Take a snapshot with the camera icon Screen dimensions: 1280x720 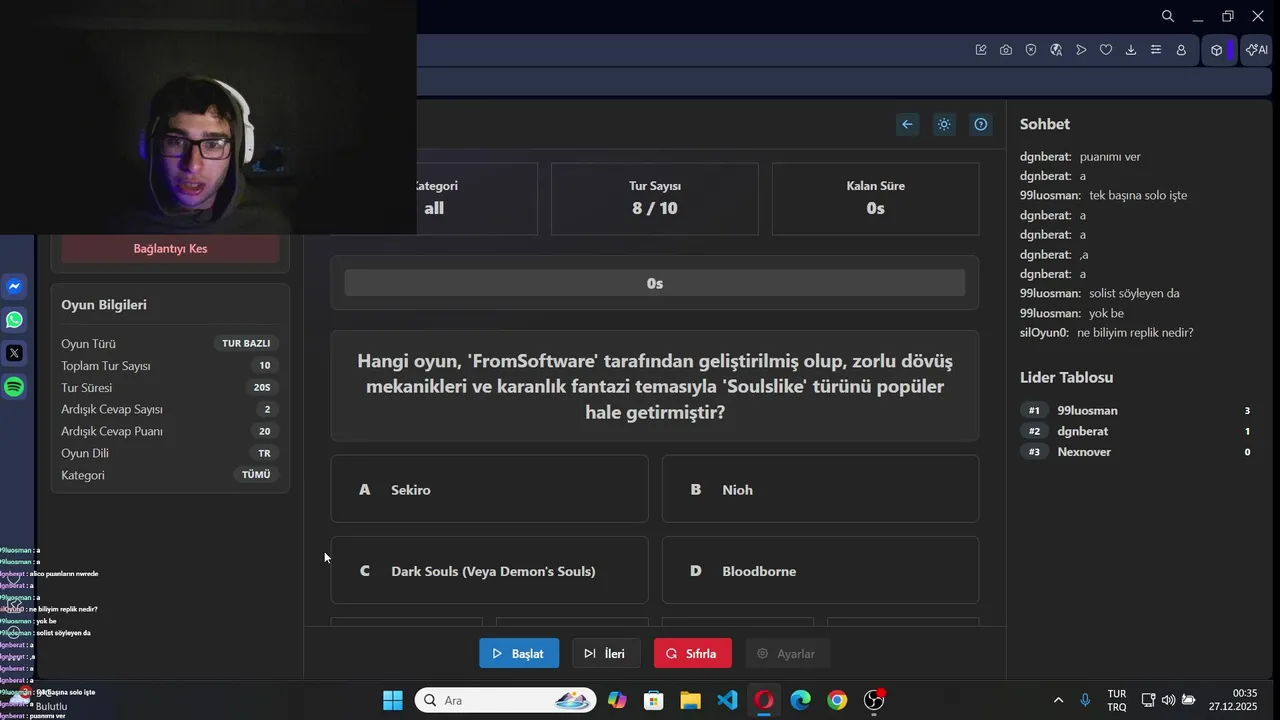click(x=1006, y=50)
